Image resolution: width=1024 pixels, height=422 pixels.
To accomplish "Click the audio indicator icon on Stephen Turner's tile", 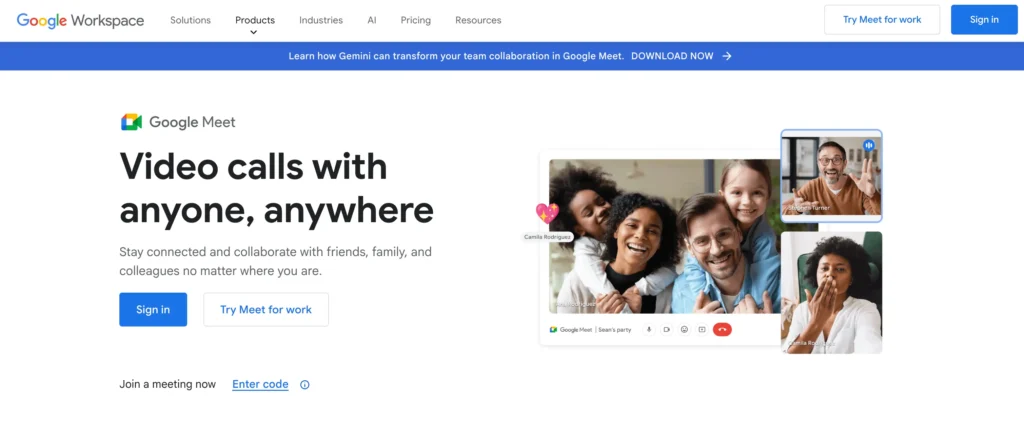I will (x=869, y=146).
